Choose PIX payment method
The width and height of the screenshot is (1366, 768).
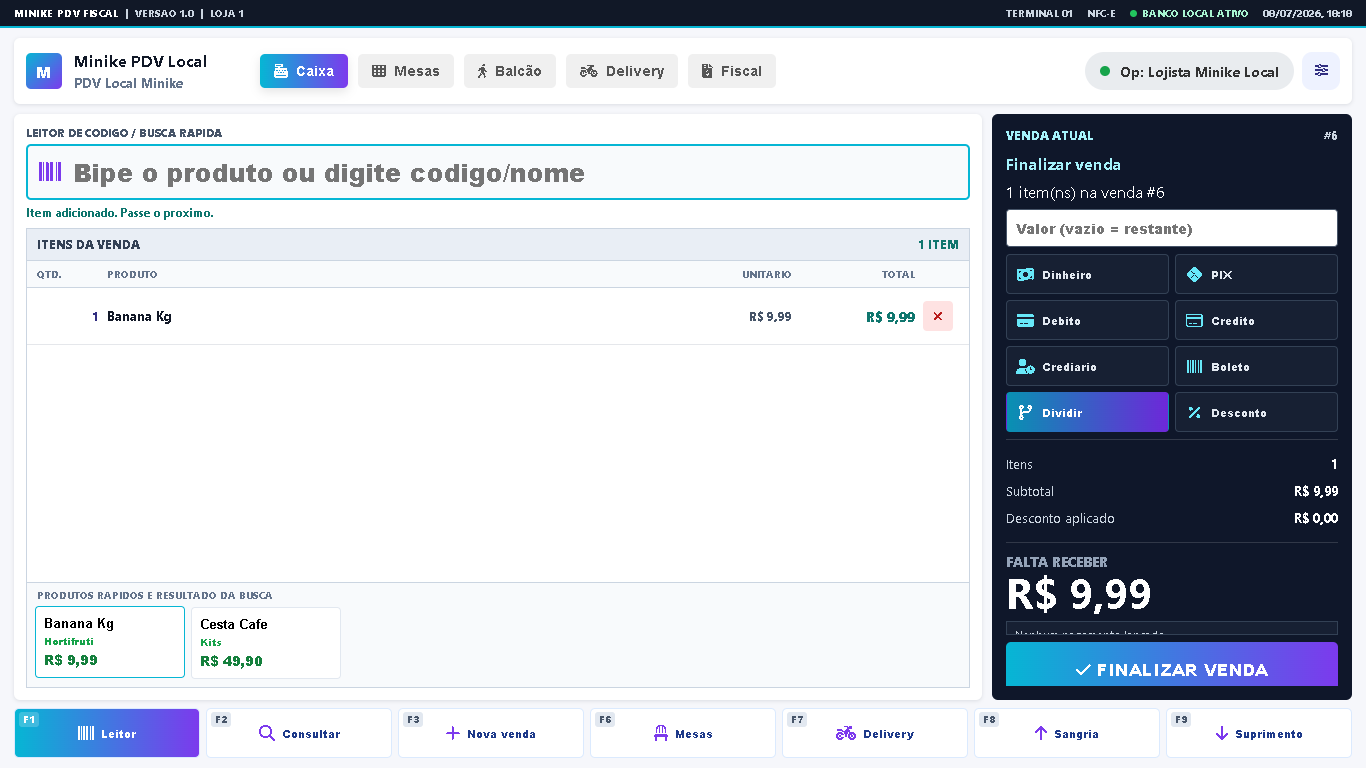point(1256,274)
